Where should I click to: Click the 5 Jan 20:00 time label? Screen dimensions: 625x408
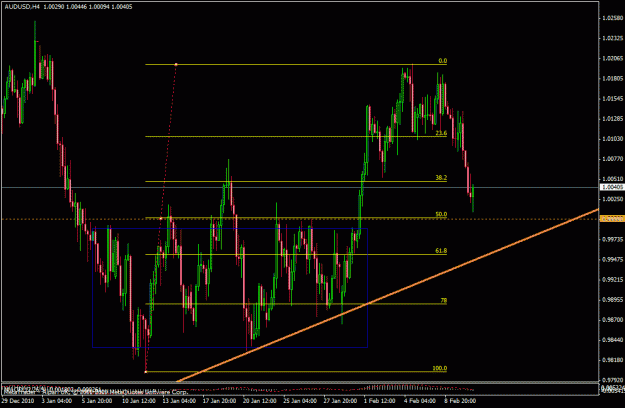click(x=97, y=400)
